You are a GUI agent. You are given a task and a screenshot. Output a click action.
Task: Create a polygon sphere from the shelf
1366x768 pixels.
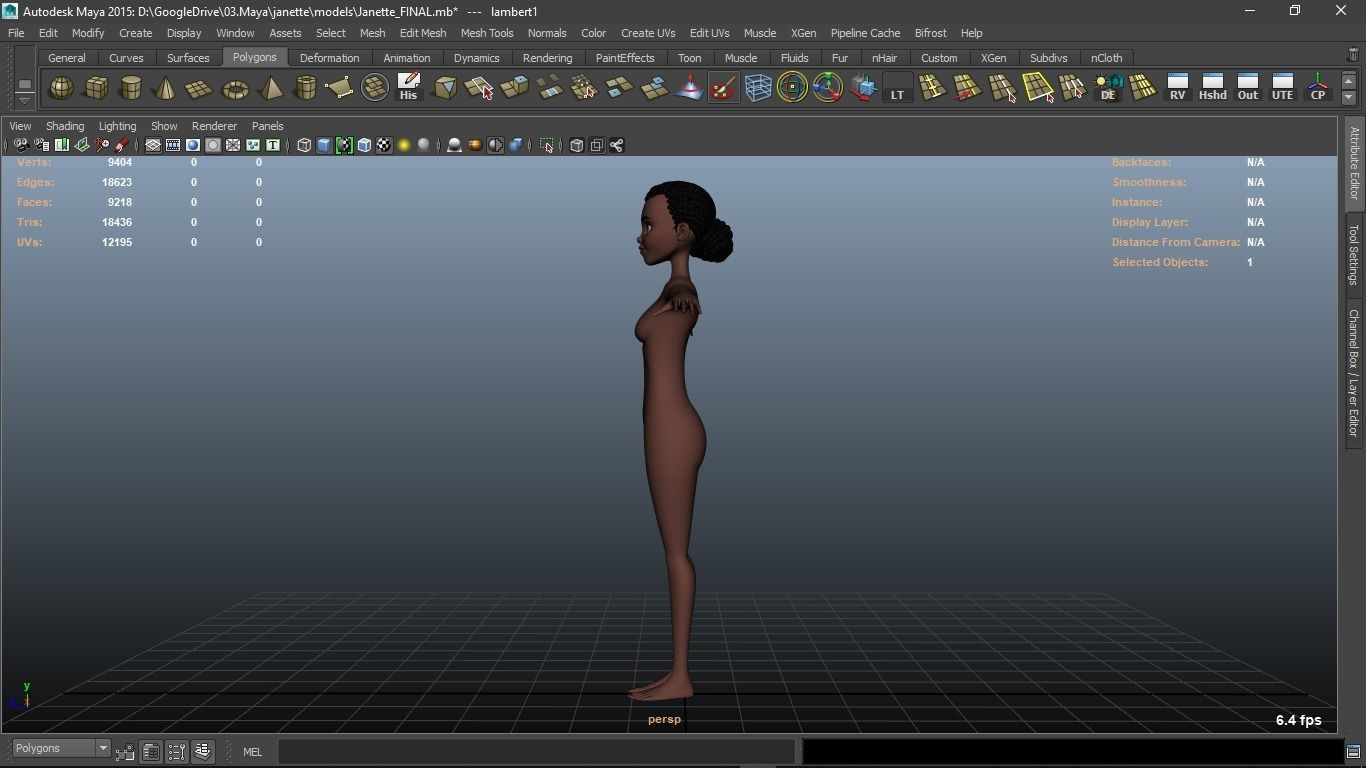(x=61, y=88)
